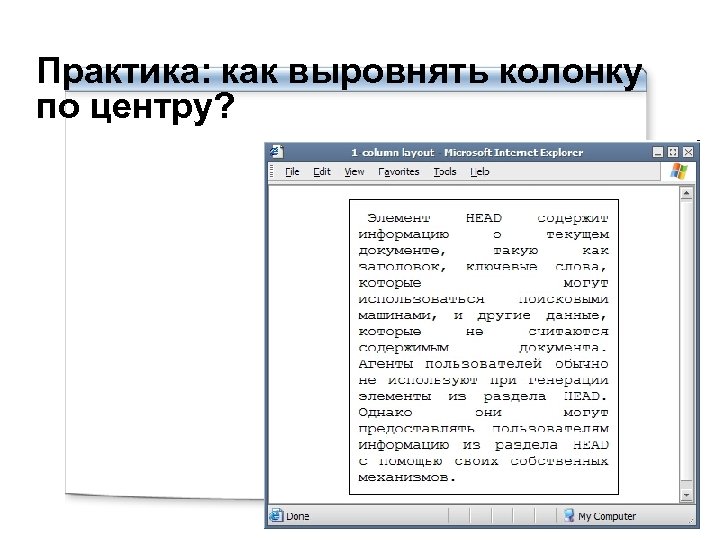
Task: Click the word 'Однако' in the text column
Action: point(385,412)
